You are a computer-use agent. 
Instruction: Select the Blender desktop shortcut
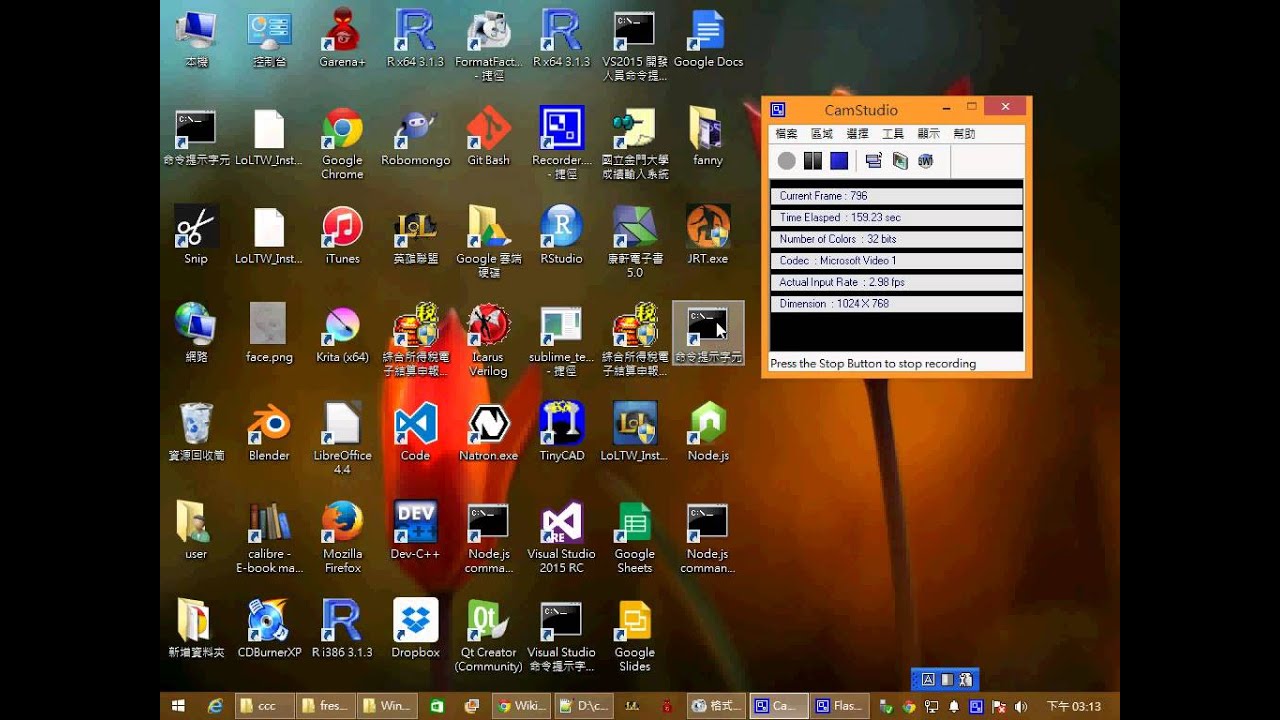(269, 432)
